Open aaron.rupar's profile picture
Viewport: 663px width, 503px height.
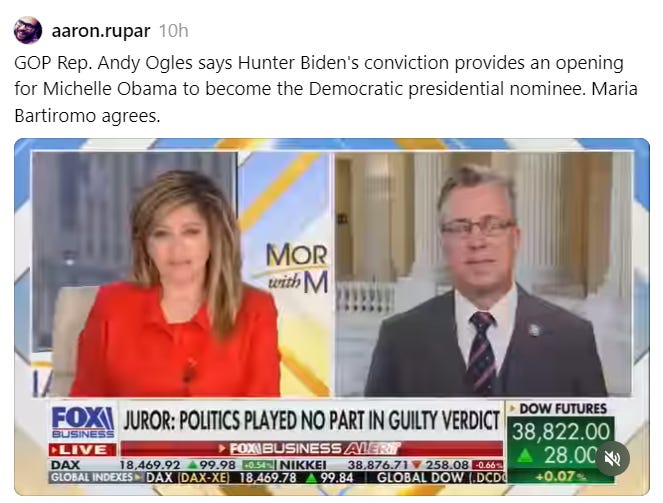28,30
